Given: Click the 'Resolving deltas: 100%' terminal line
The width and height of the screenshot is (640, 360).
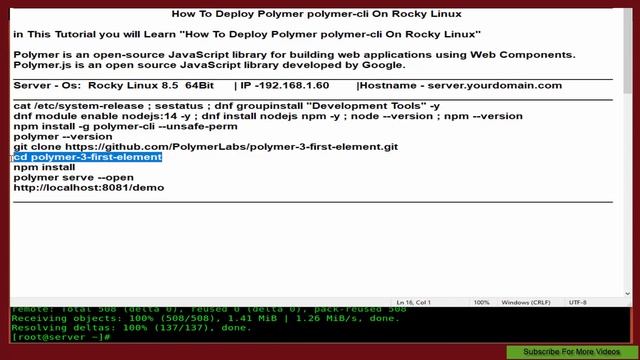Looking at the screenshot, I should 131,328.
